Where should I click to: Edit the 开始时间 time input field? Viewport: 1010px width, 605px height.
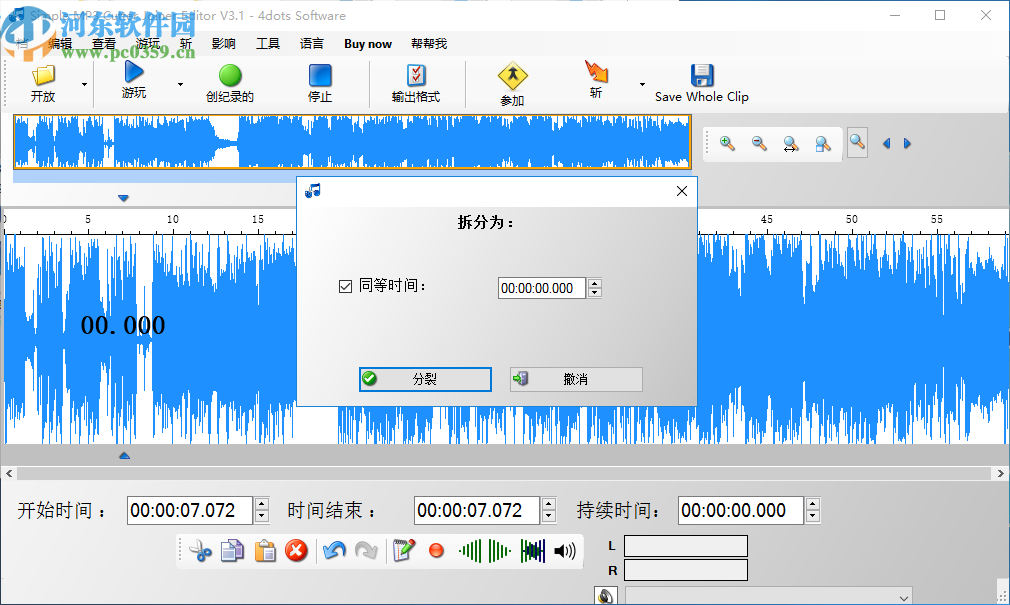190,510
